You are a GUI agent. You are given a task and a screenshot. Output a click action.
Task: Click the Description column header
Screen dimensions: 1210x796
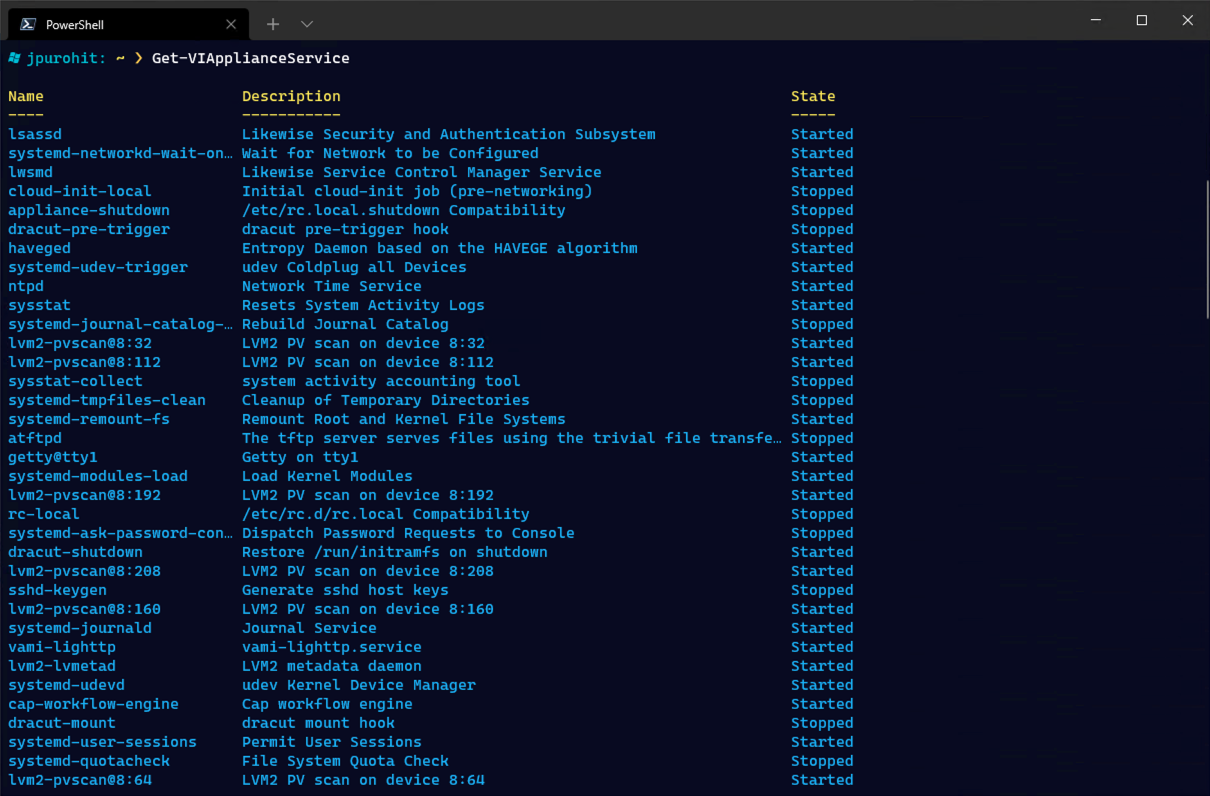coord(291,96)
